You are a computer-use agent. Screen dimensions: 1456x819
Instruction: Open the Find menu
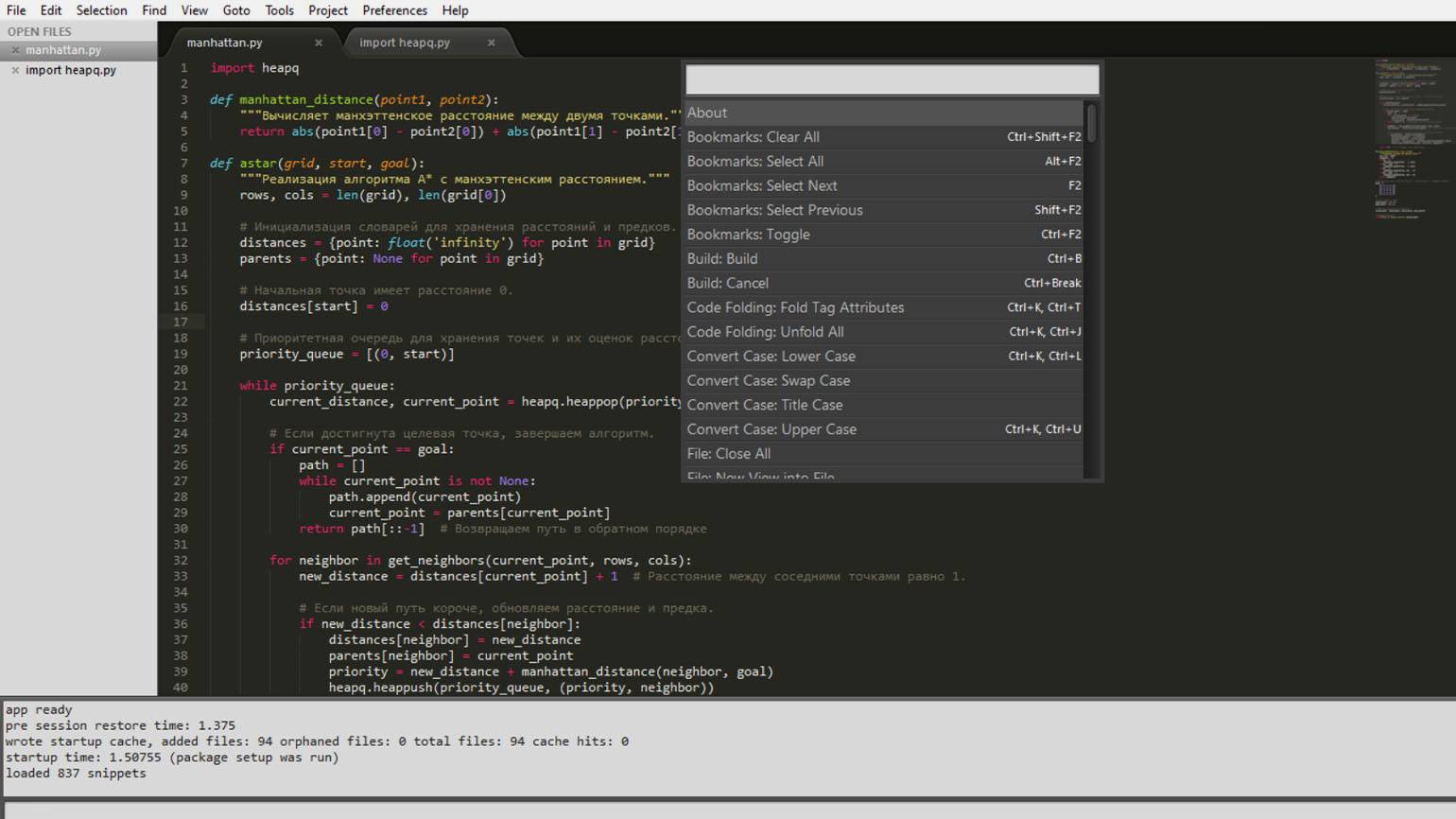click(x=154, y=10)
